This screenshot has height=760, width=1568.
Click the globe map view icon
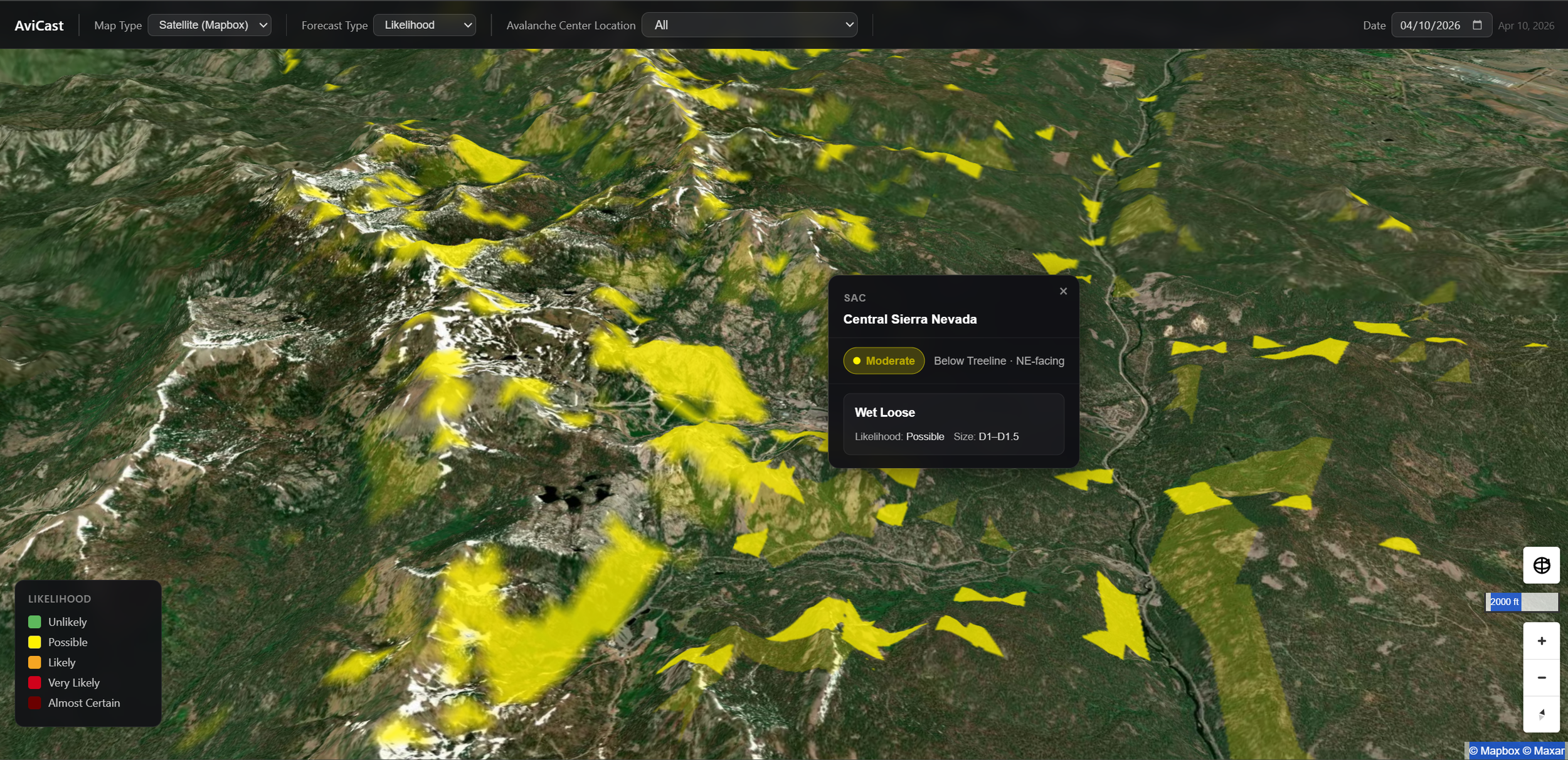[1541, 565]
